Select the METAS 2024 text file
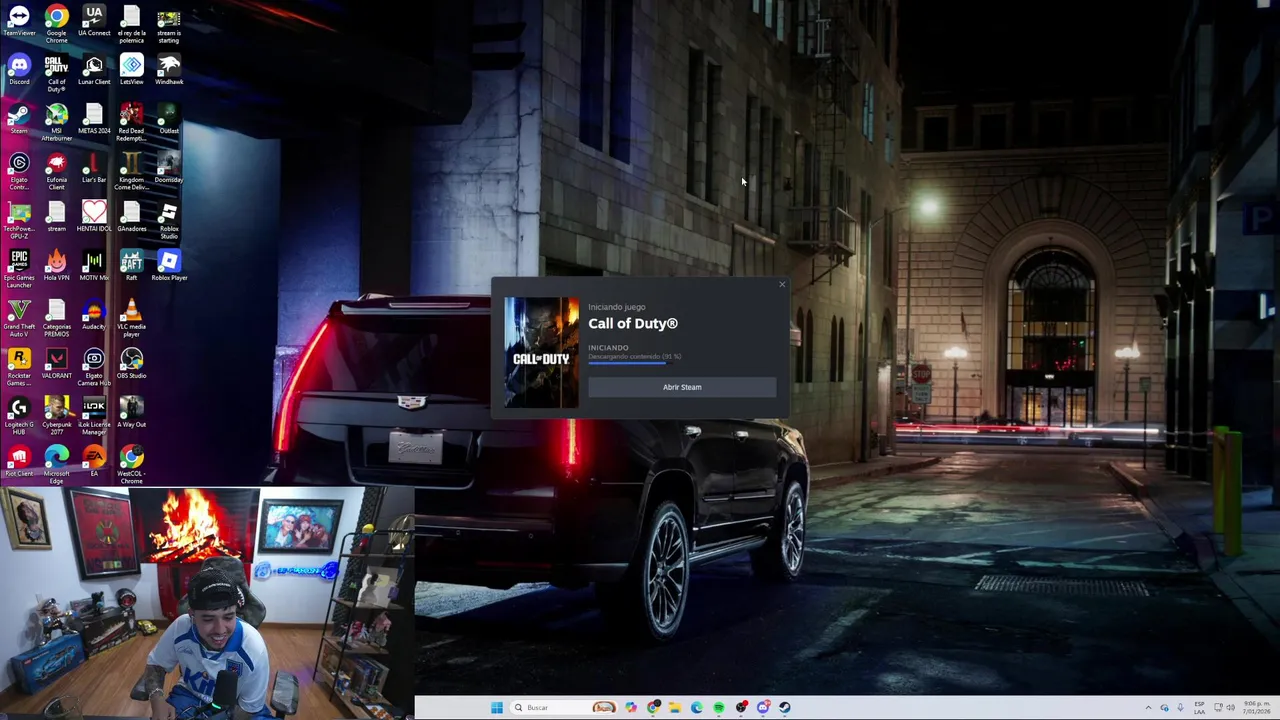1280x720 pixels. (94, 120)
